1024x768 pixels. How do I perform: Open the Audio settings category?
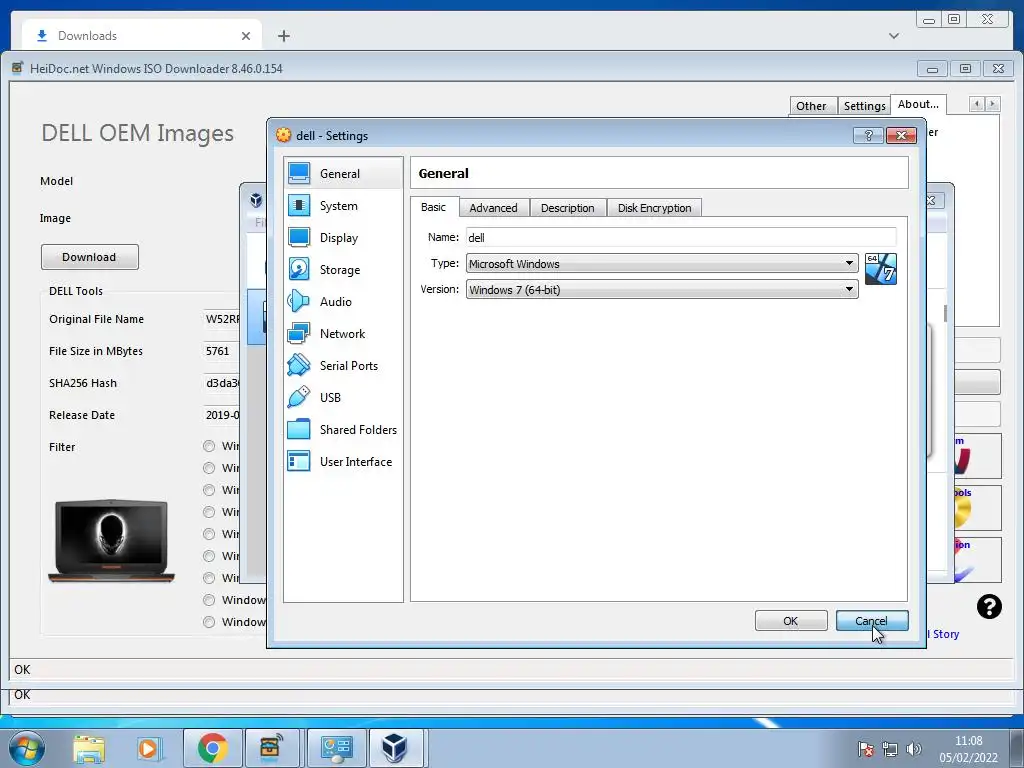click(343, 302)
